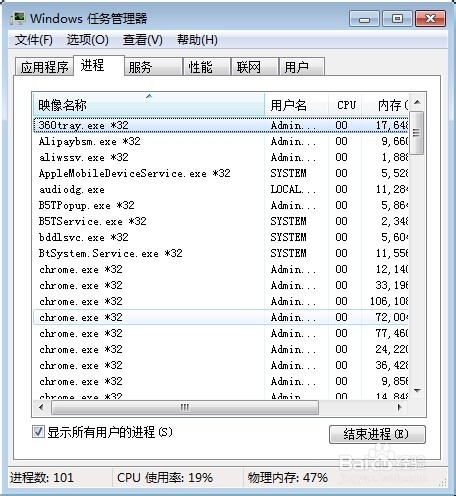456x496 pixels.
Task: Select chrome.exe row using 33,196 memory
Action: (x=221, y=285)
